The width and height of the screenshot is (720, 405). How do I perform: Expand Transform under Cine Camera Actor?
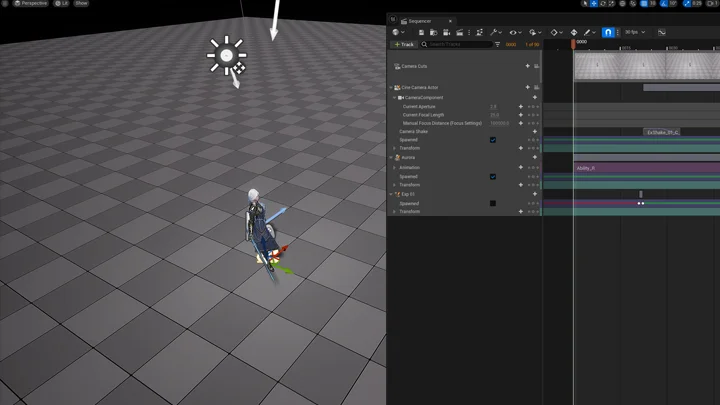click(x=394, y=148)
